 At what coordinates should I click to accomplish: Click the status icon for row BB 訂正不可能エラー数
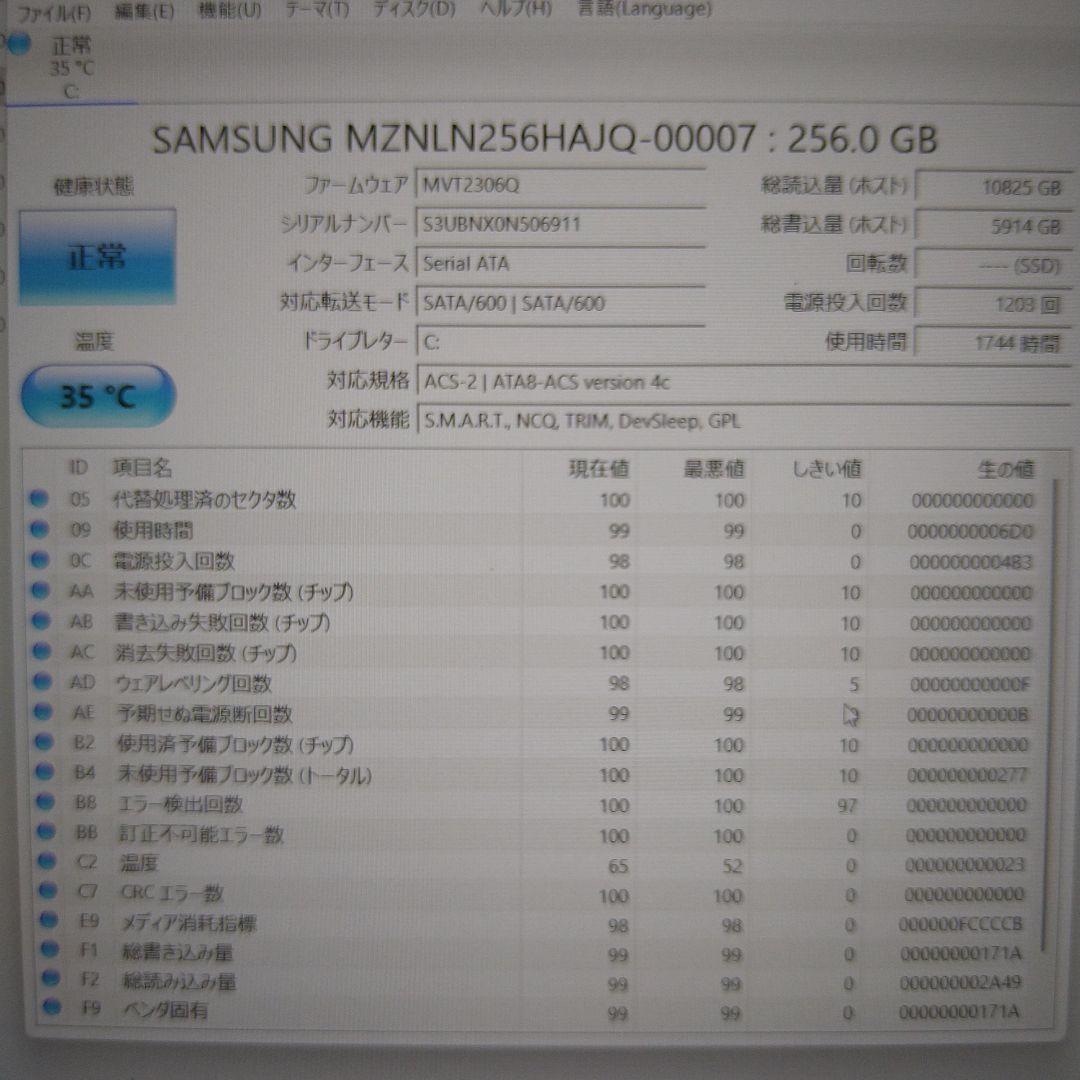pyautogui.click(x=46, y=831)
